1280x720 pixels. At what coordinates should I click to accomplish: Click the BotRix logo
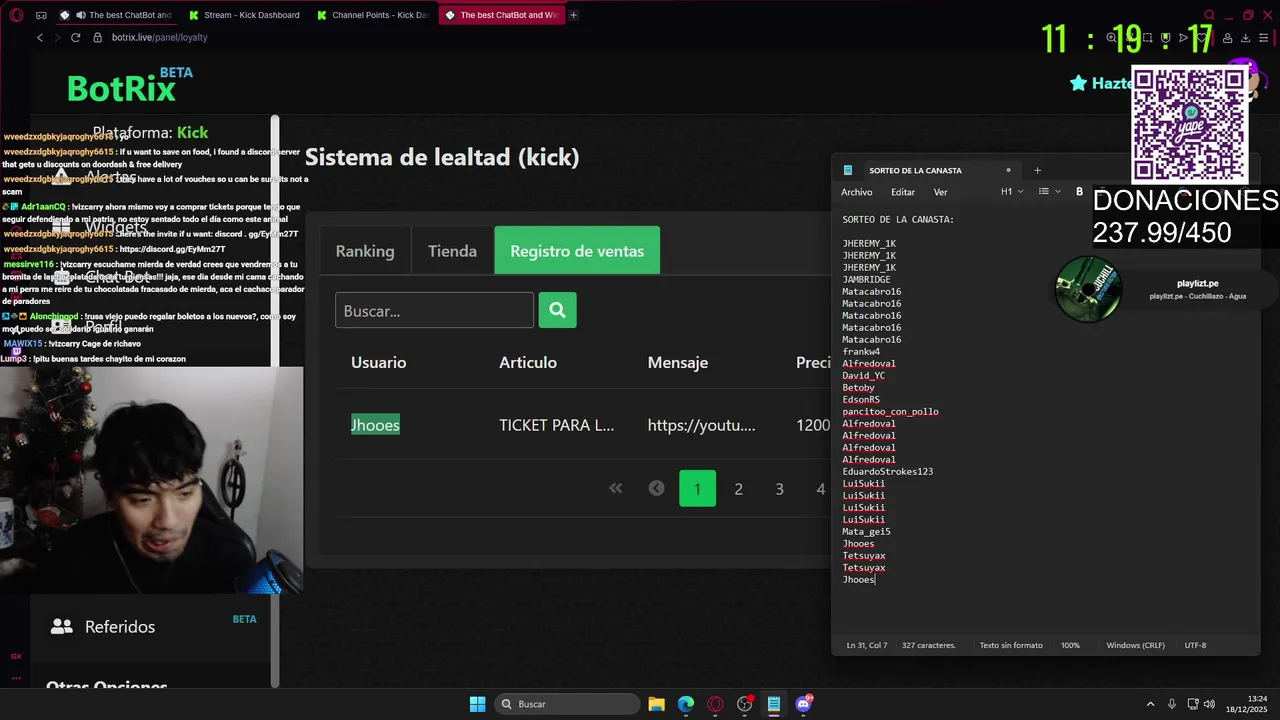click(121, 89)
